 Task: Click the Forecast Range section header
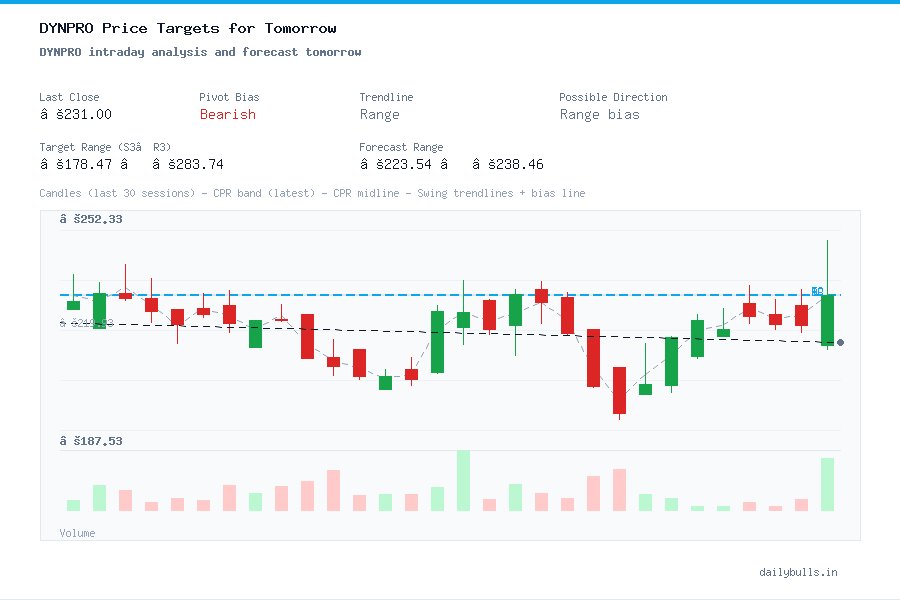coord(401,147)
